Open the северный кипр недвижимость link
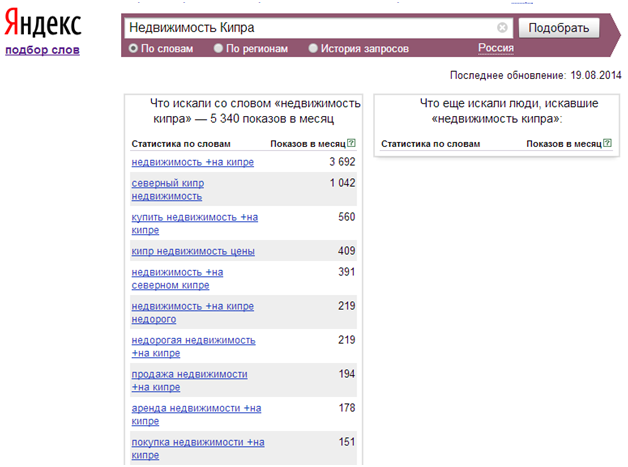Screen dimensions: 628x467 point(167,189)
